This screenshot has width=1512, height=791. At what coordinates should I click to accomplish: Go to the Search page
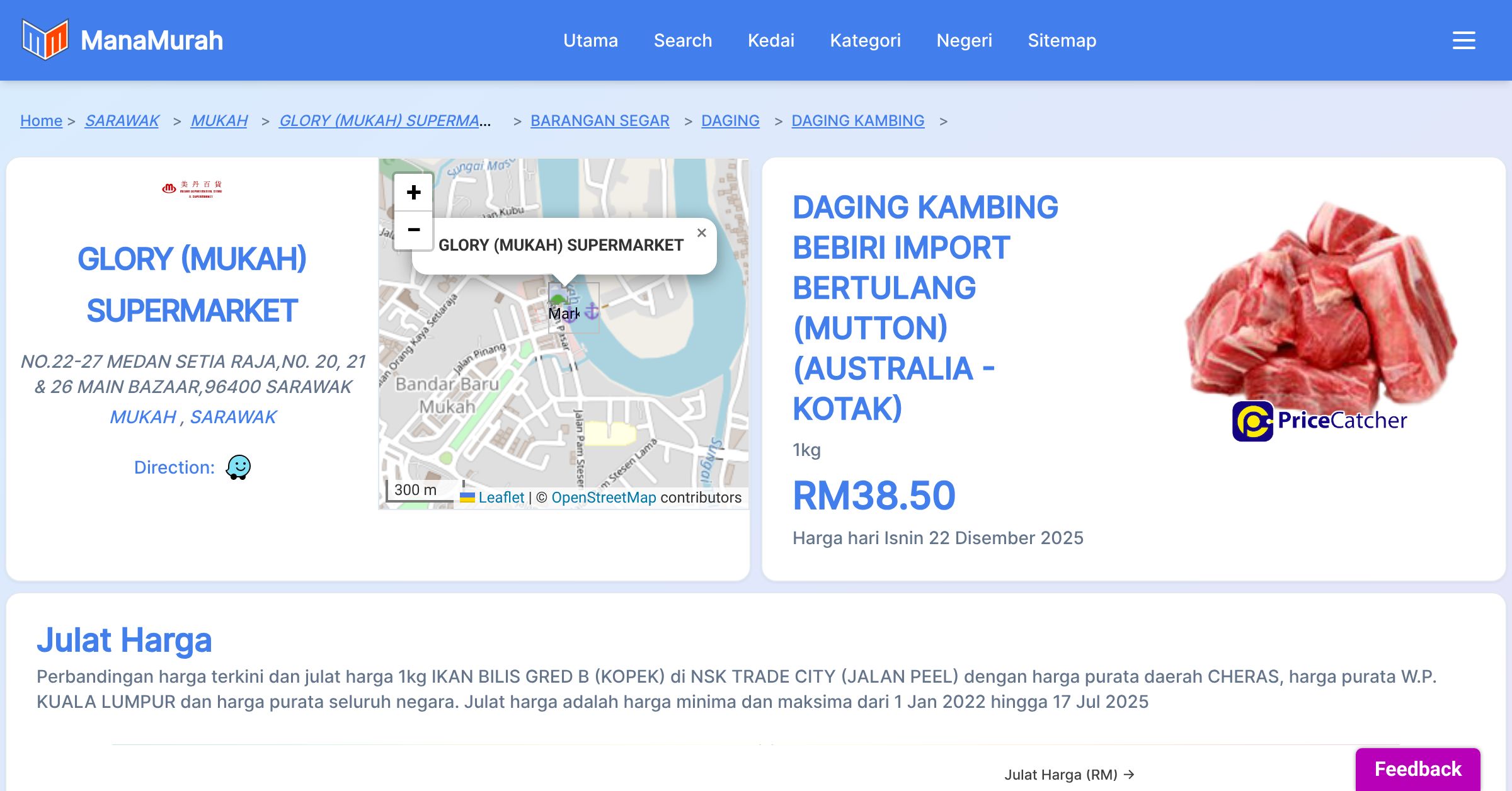[x=682, y=40]
